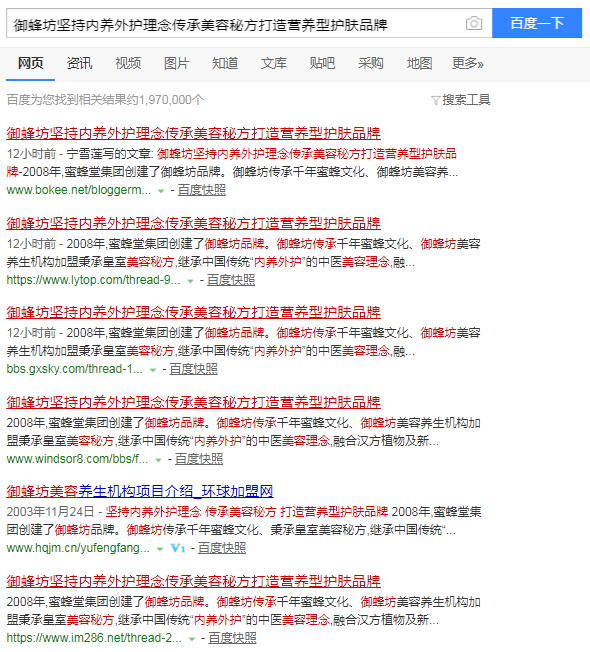Expand dropdown arrow next to bbs.gxsky.com URL

153,370
